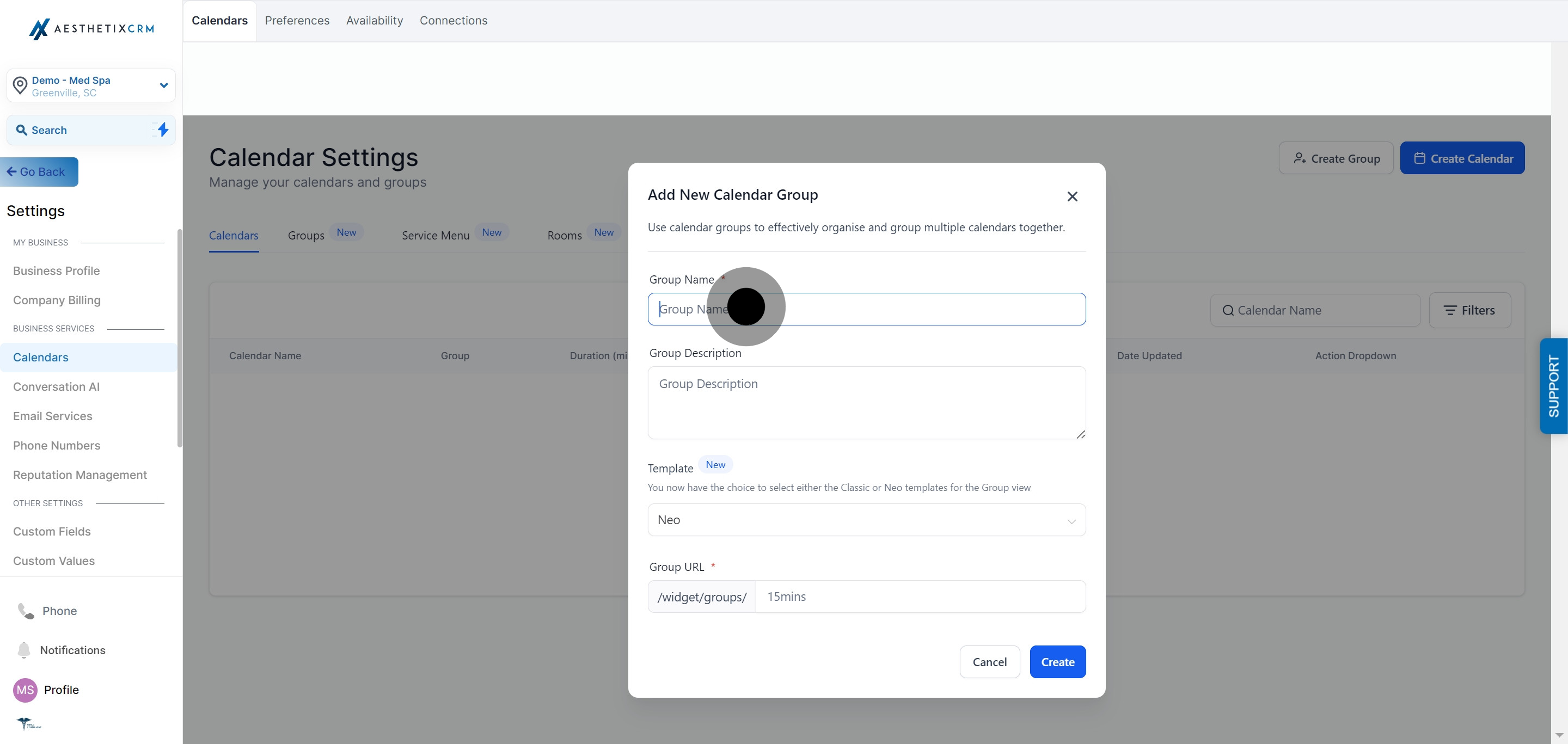Click the location pin icon
This screenshot has width=1568, height=744.
20,86
